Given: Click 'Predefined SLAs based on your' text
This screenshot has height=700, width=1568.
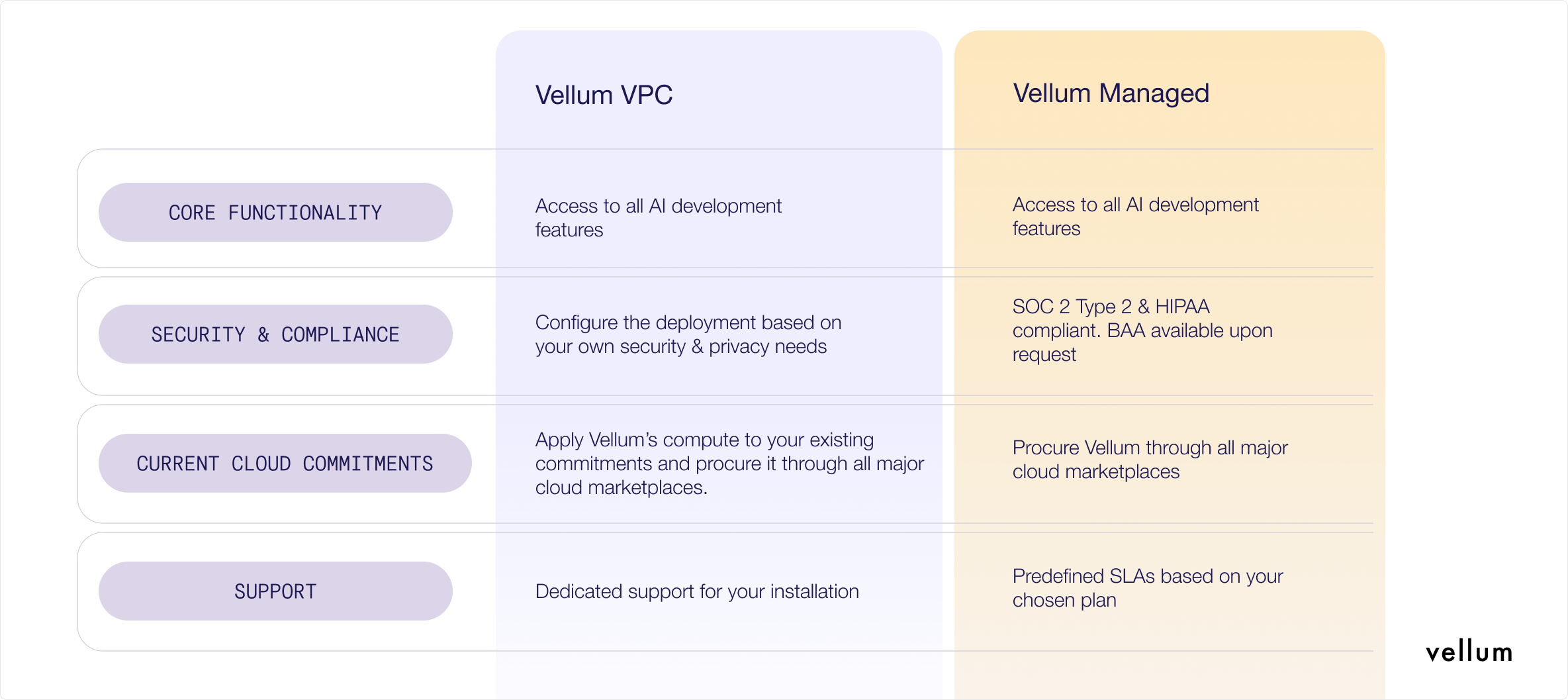Looking at the screenshot, I should click(1147, 576).
